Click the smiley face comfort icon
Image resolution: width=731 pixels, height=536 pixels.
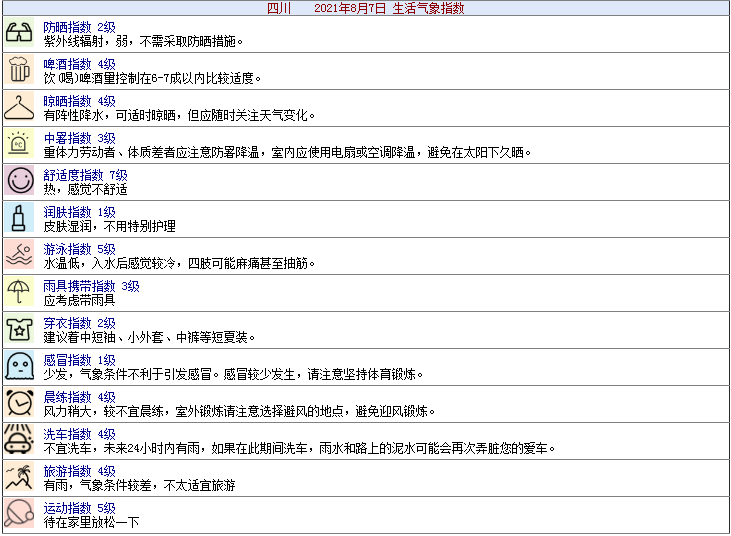tap(20, 181)
